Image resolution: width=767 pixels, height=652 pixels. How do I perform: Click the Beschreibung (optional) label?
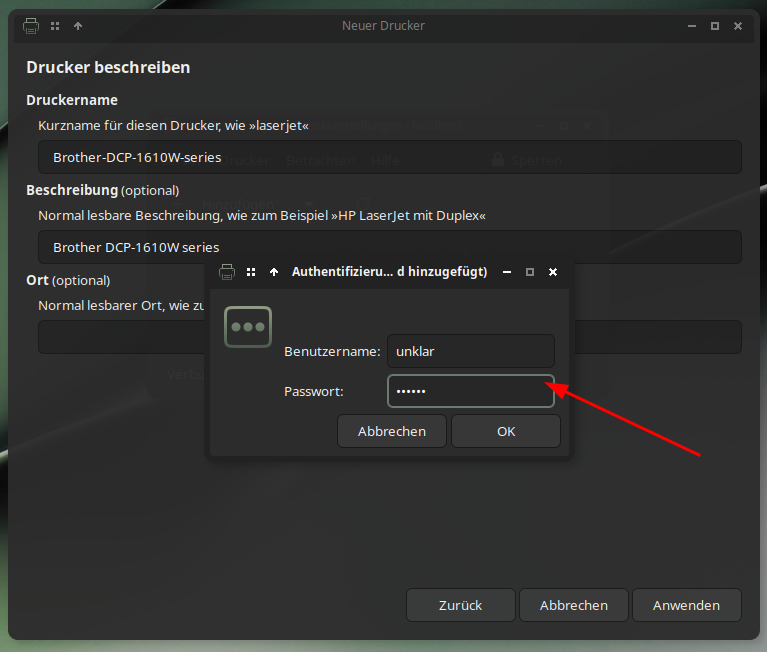(x=103, y=190)
